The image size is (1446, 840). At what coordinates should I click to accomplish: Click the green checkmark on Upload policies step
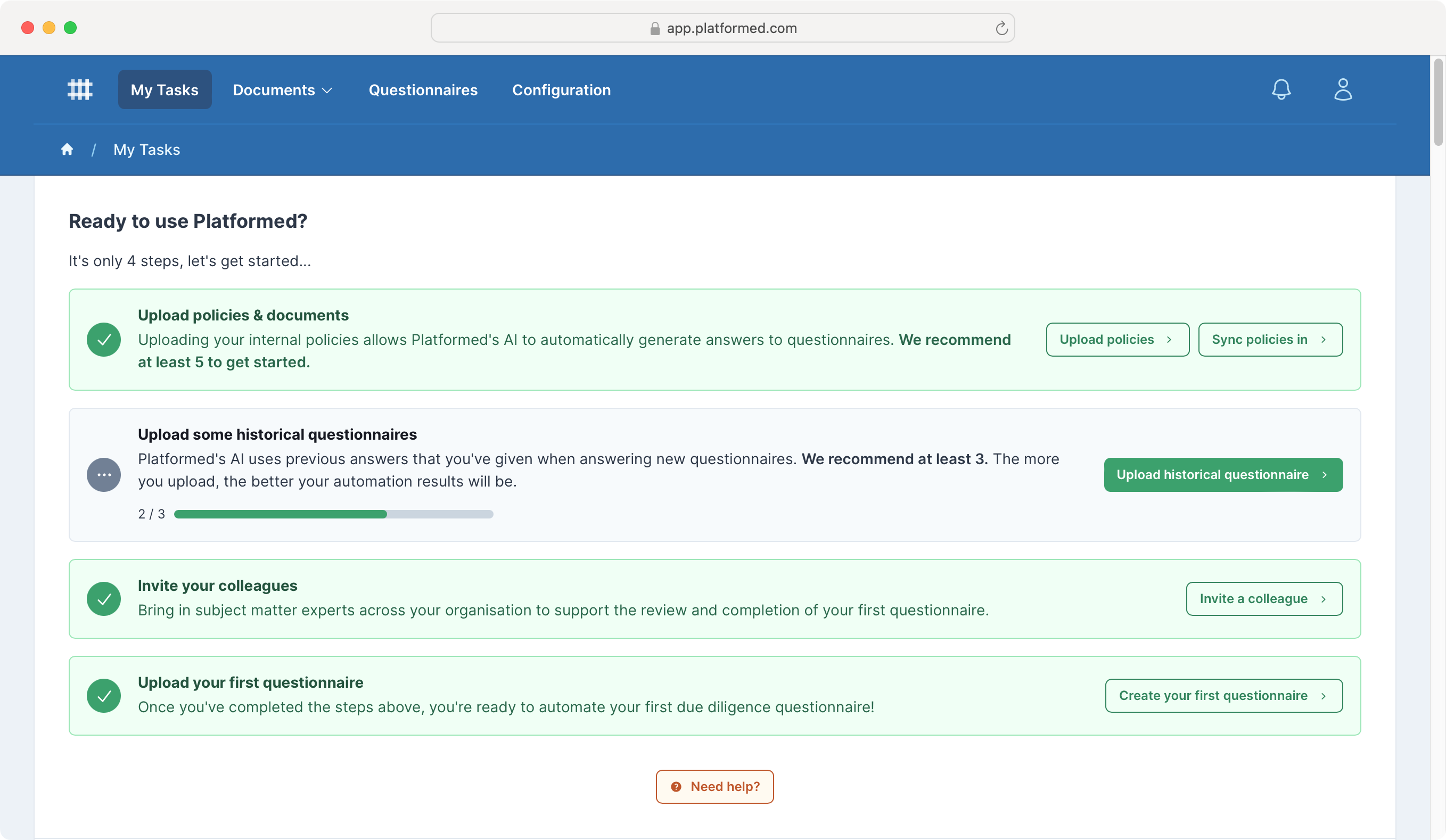104,339
